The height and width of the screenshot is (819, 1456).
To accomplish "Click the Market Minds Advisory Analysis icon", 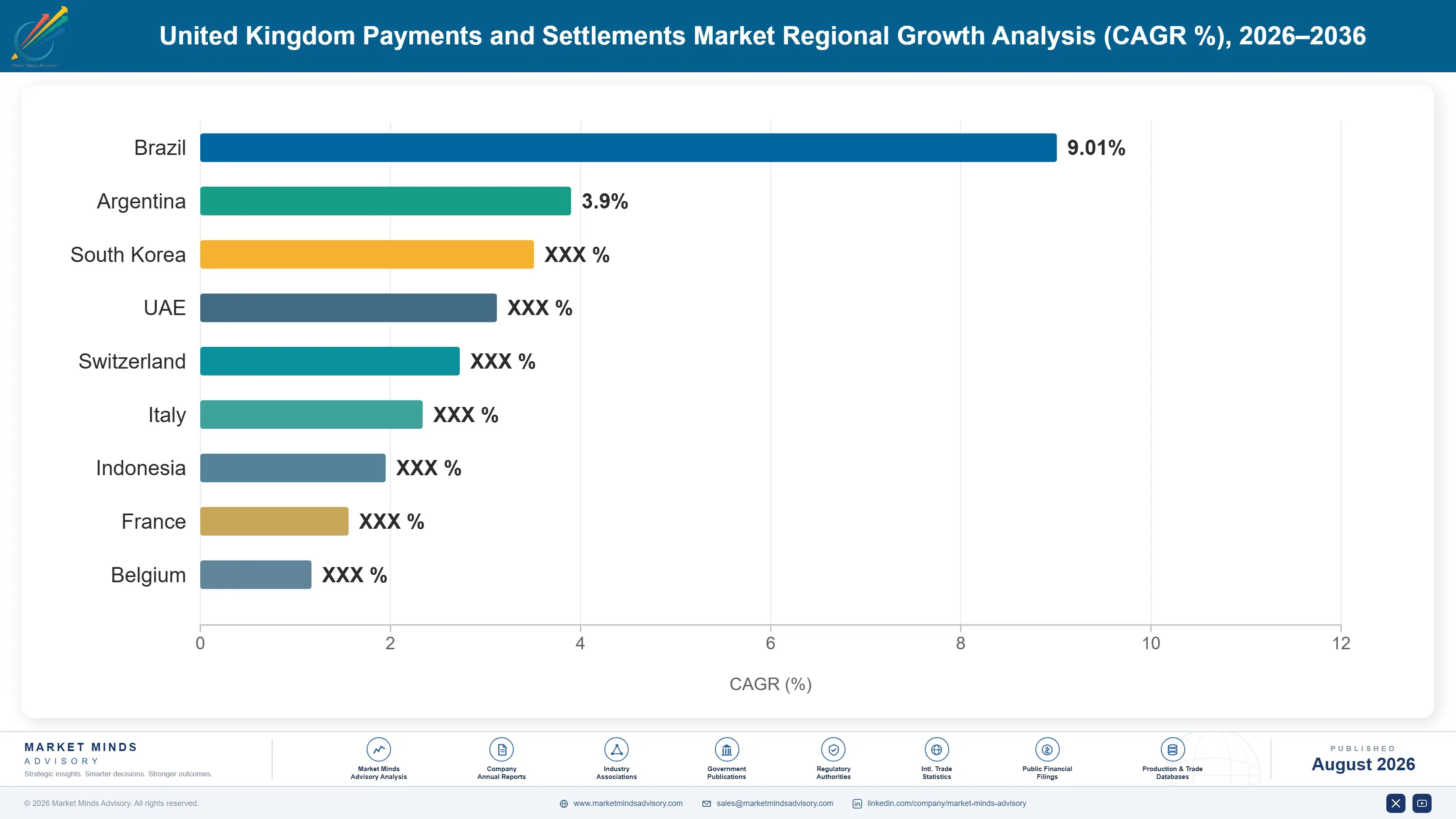I will (x=379, y=749).
